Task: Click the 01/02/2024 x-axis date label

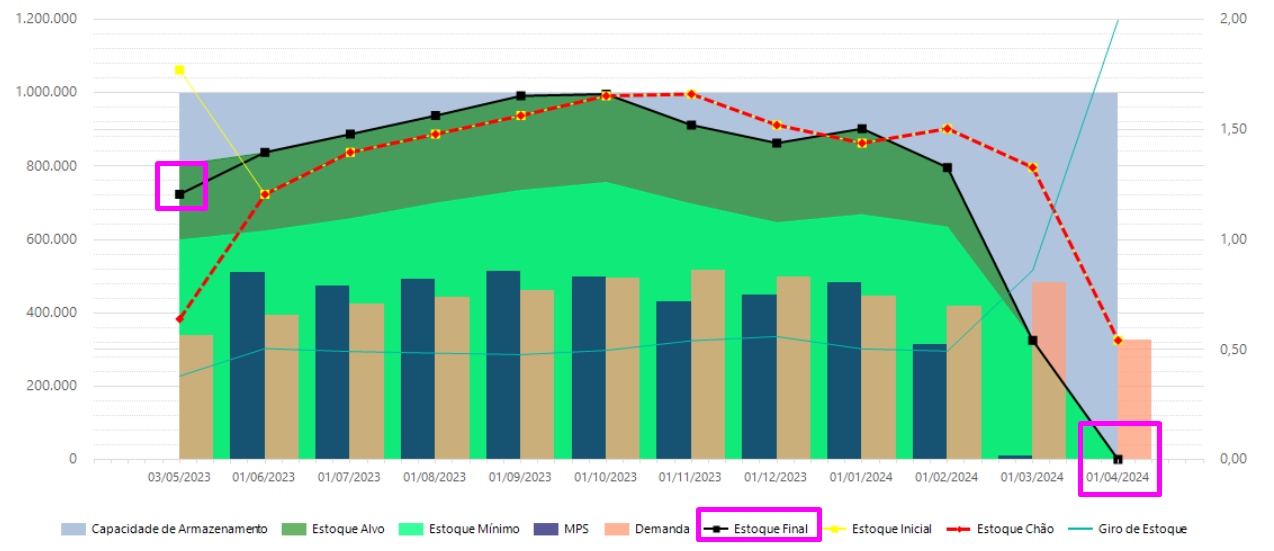Action: click(x=946, y=478)
